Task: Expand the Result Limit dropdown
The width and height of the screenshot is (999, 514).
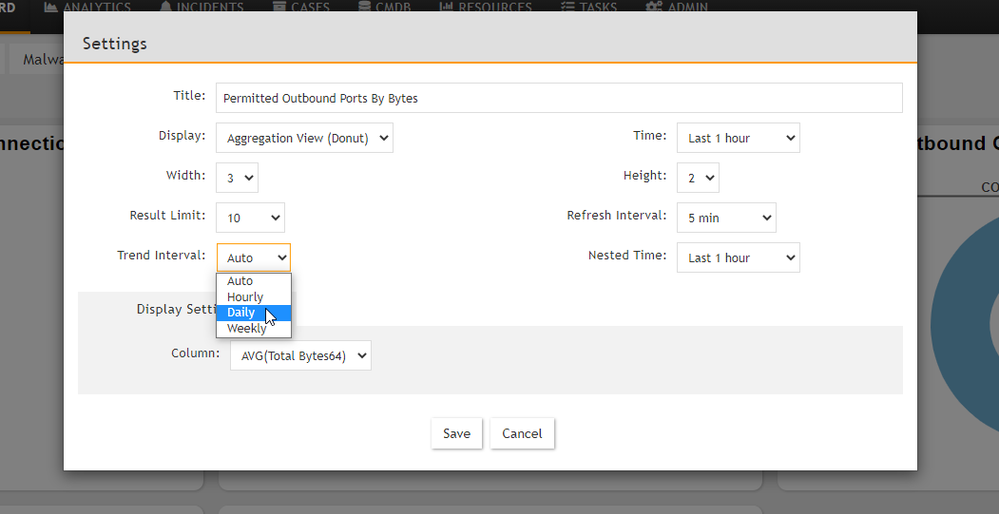Action: pos(250,218)
